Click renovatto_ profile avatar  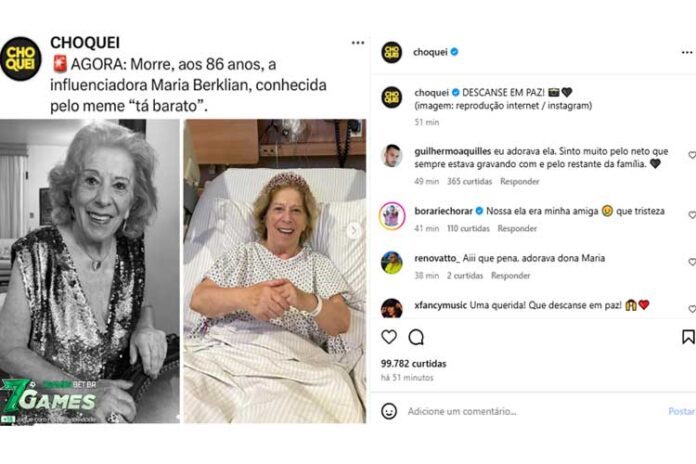tap(392, 262)
